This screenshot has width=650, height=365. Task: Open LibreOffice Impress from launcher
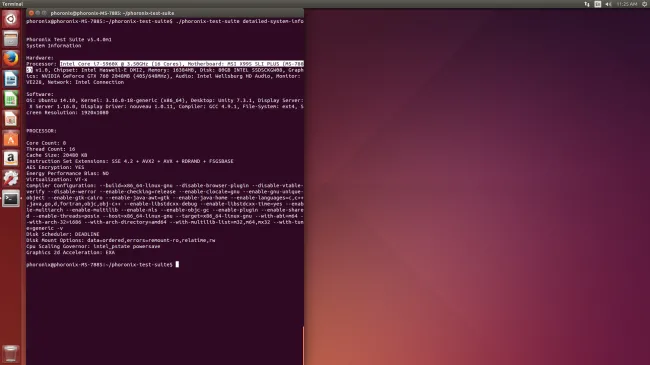(x=11, y=119)
